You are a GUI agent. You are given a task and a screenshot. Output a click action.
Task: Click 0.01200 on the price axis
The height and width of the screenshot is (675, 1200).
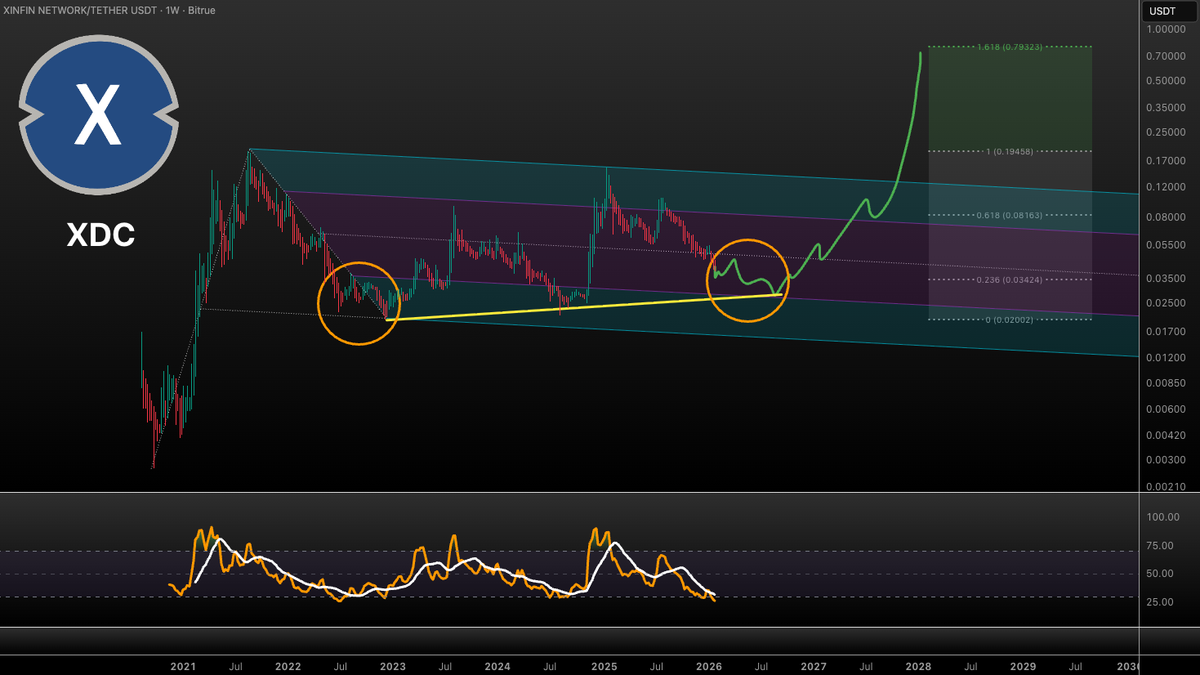(x=1166, y=358)
